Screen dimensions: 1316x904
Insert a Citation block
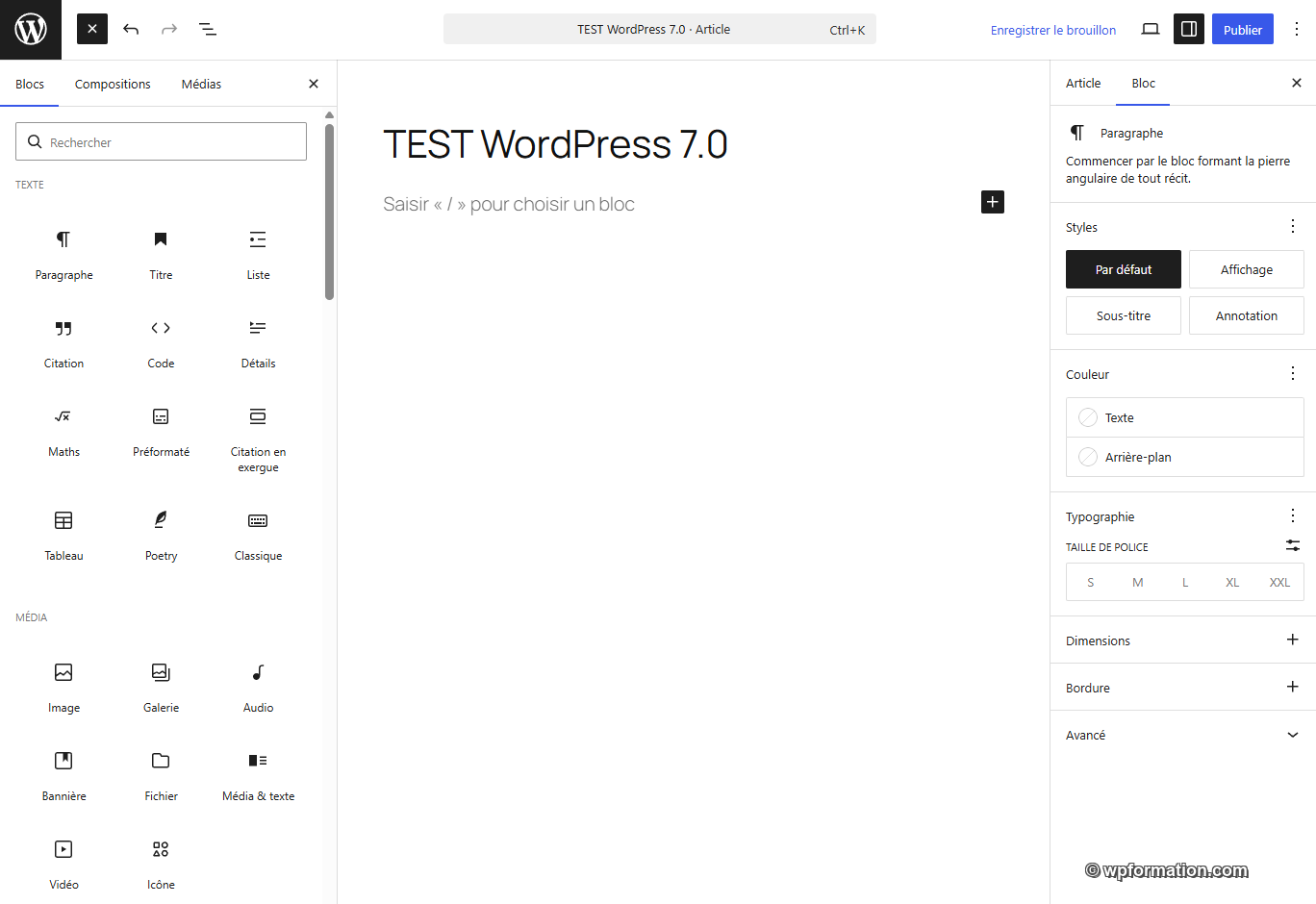point(63,342)
